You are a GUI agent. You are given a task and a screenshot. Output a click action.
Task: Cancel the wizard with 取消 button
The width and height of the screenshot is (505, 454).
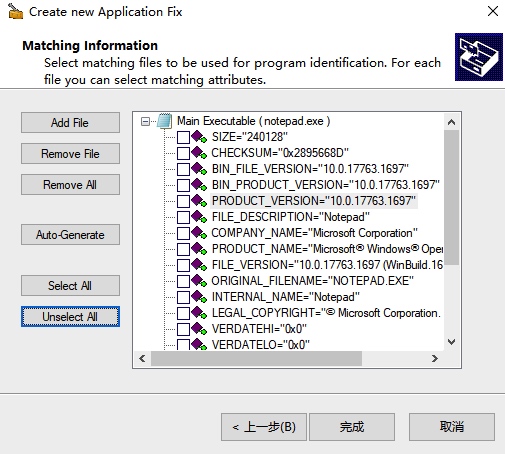point(452,427)
